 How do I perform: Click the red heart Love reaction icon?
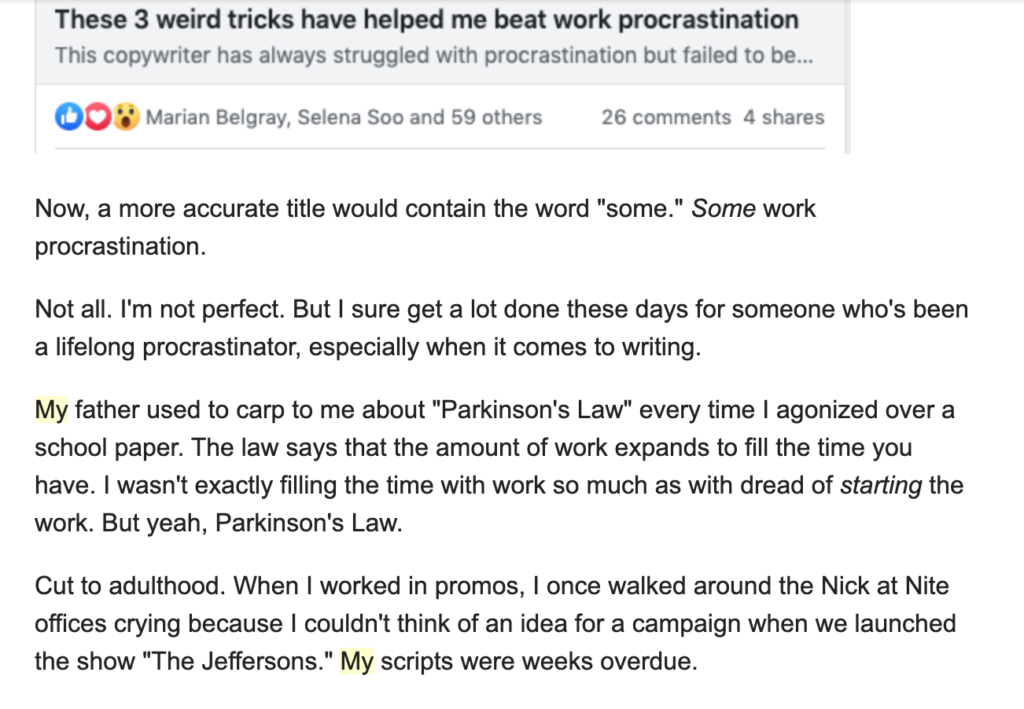pos(98,118)
